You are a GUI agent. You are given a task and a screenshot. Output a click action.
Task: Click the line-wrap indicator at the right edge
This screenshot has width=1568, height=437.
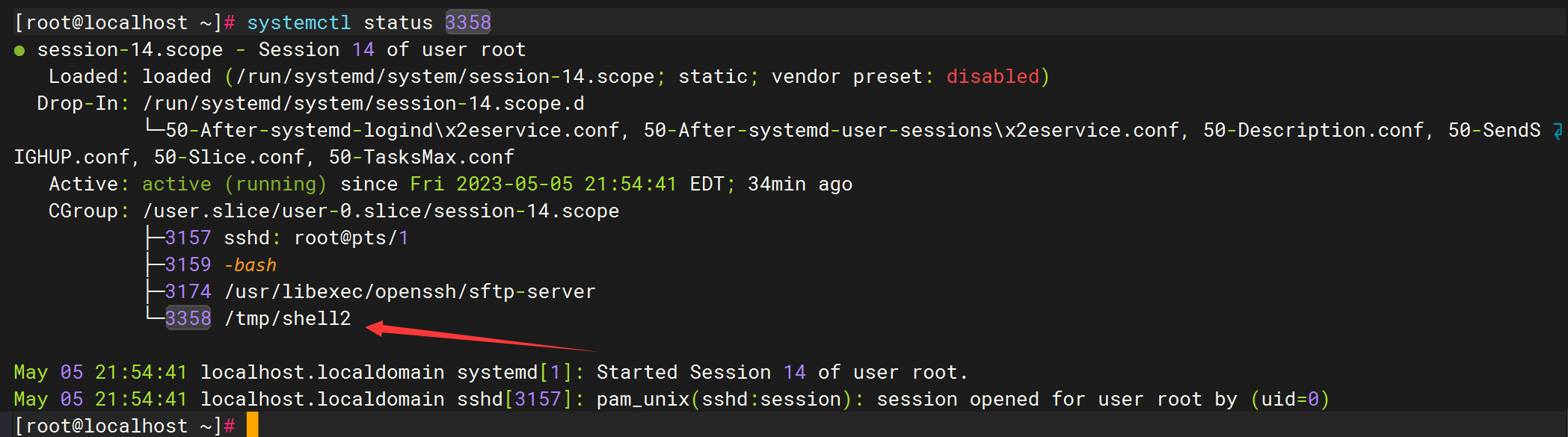[x=1558, y=131]
